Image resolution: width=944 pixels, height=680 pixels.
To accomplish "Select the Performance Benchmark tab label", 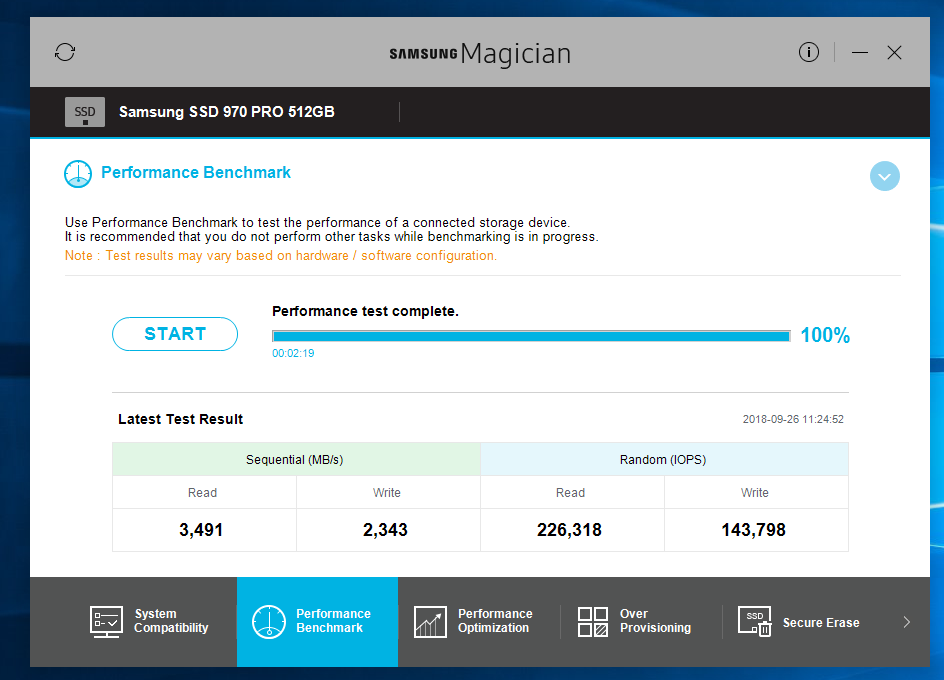I will 333,621.
